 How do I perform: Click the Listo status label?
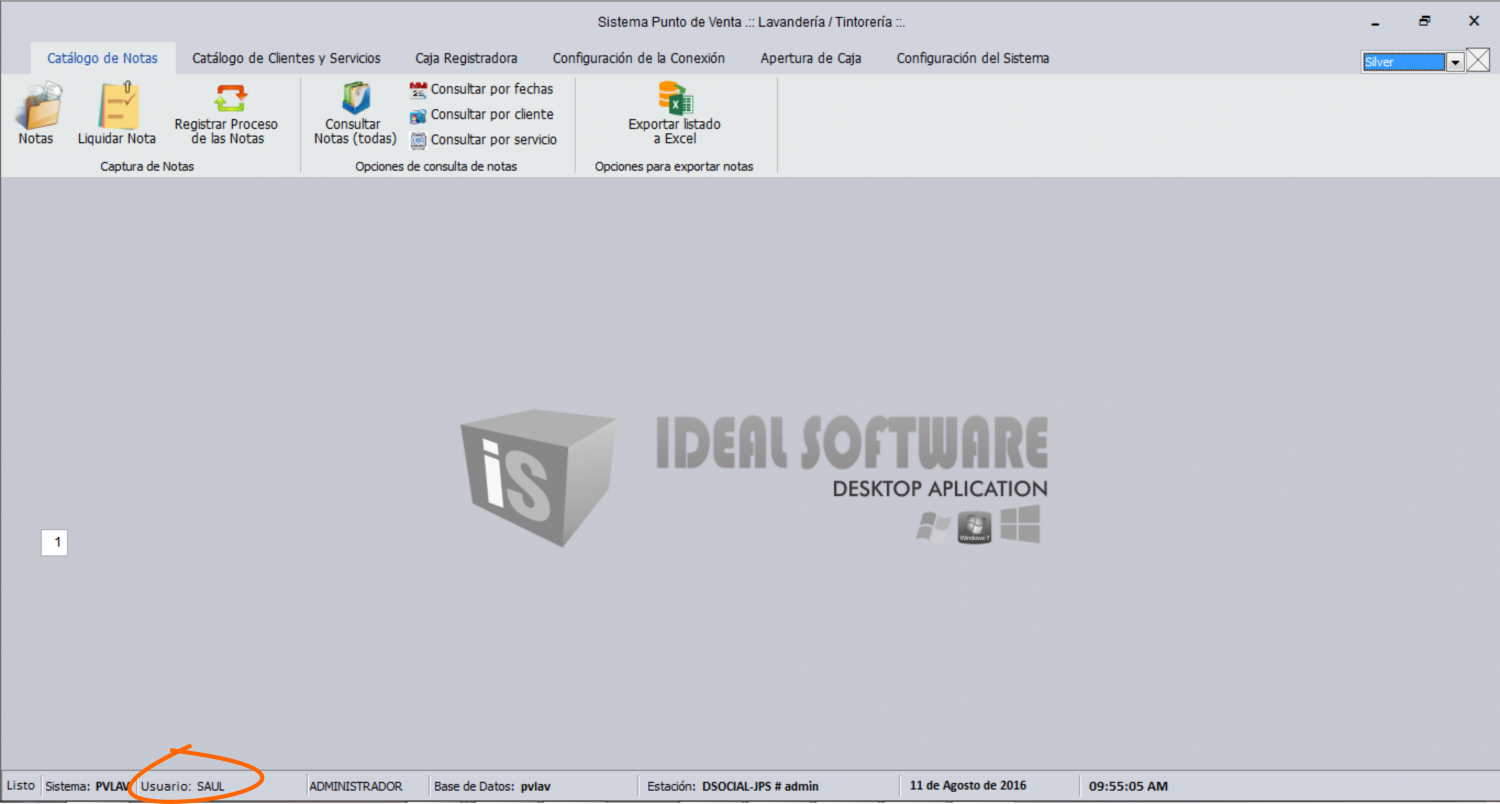click(20, 785)
